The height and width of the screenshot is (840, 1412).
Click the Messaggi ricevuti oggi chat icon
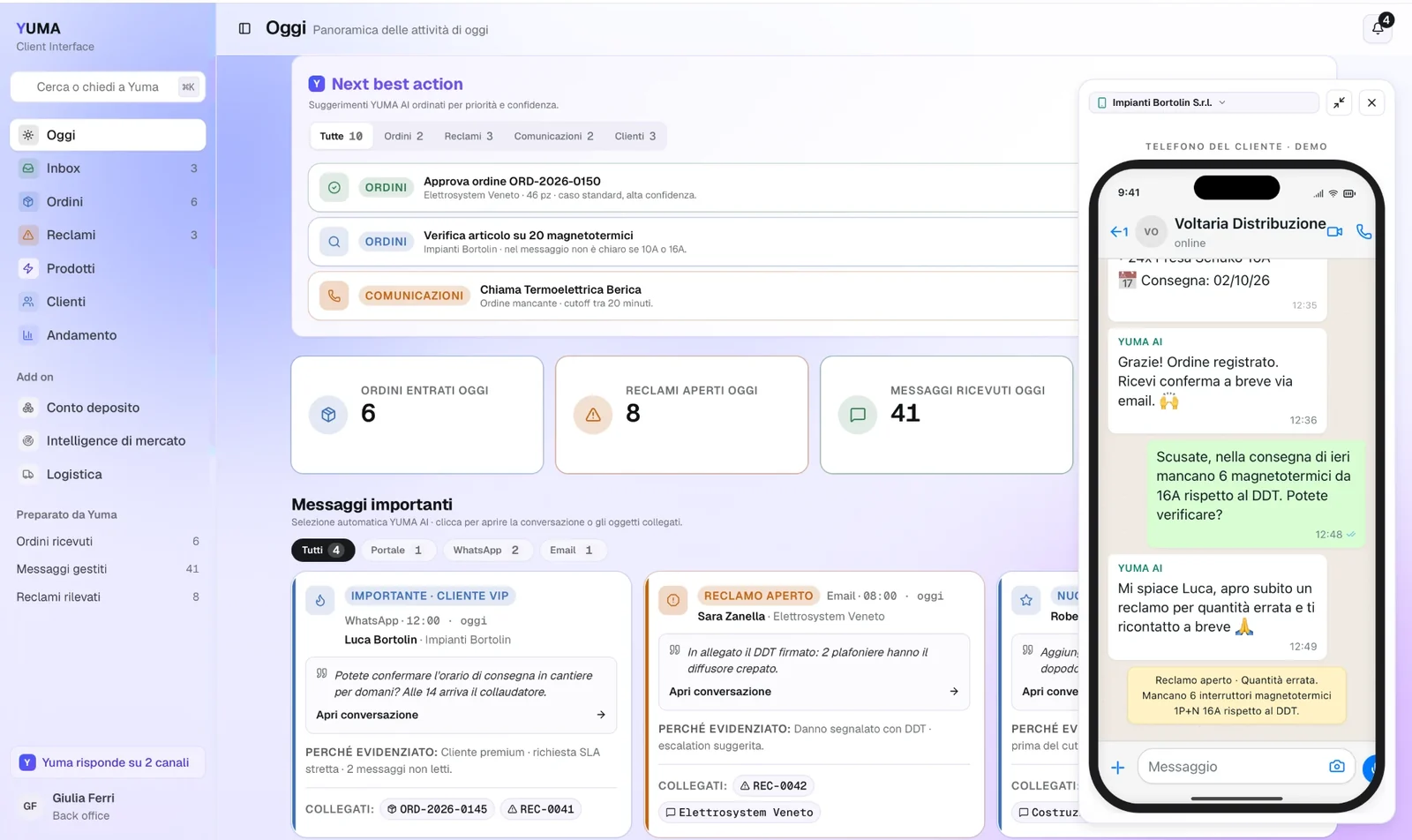point(858,415)
